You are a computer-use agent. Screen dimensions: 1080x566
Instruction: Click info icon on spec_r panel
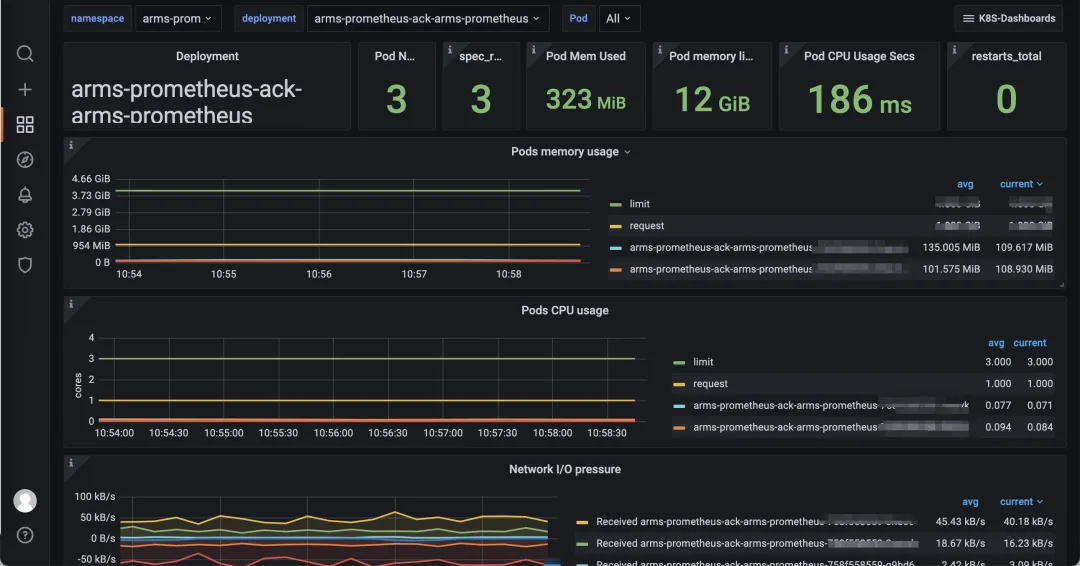point(450,50)
